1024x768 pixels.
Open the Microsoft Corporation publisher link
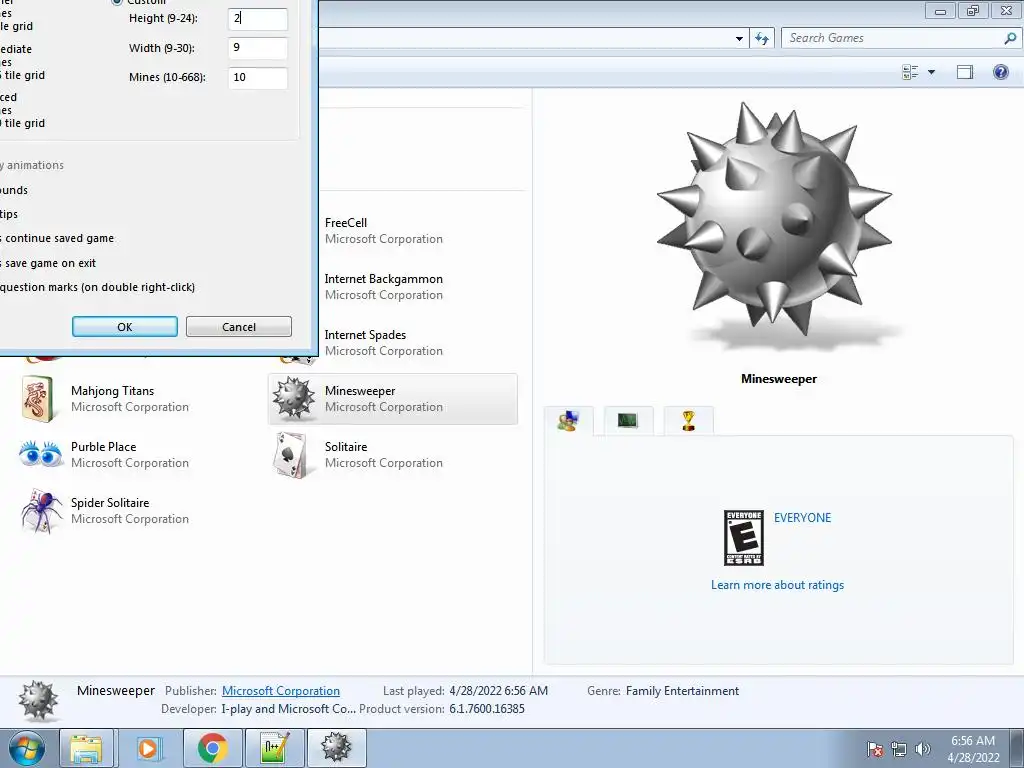[281, 691]
